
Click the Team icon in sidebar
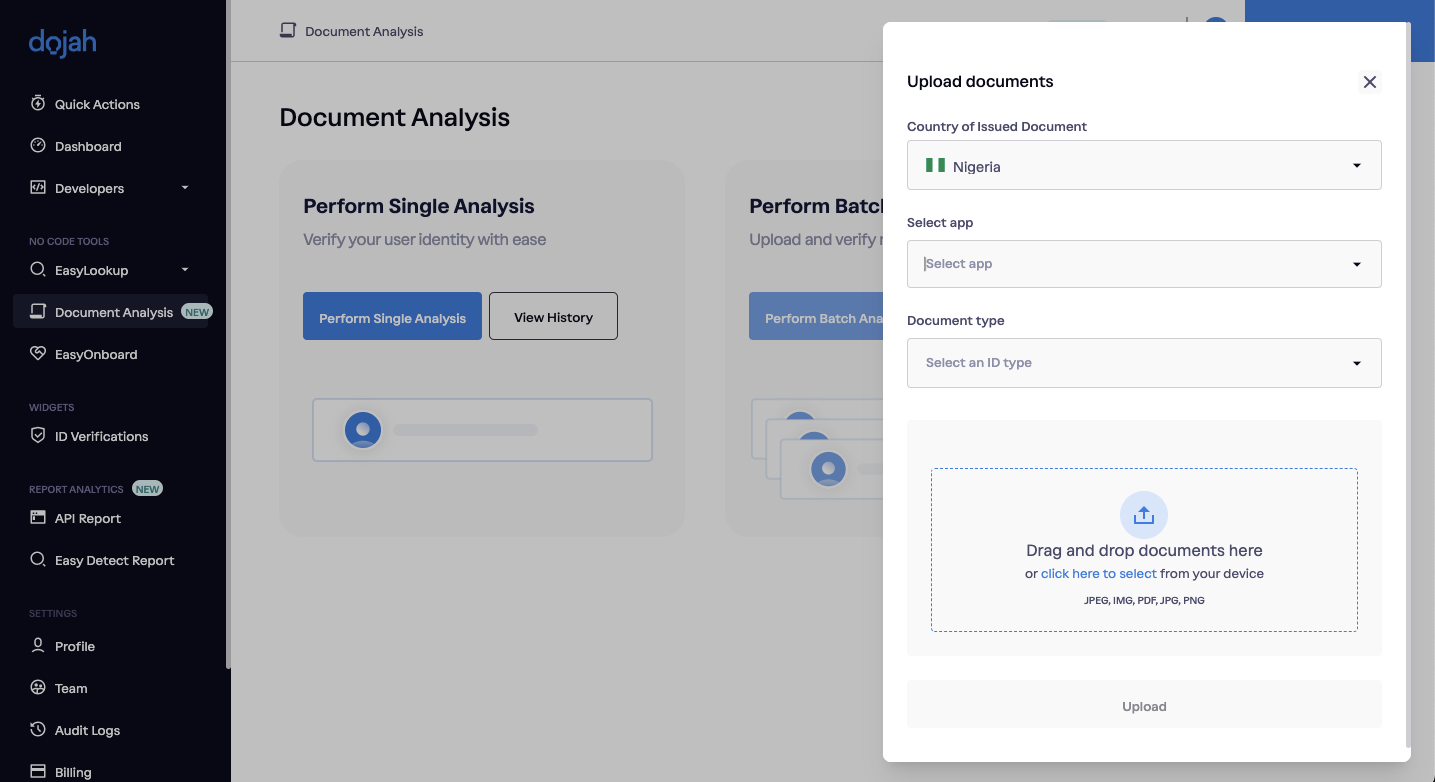pyautogui.click(x=38, y=687)
